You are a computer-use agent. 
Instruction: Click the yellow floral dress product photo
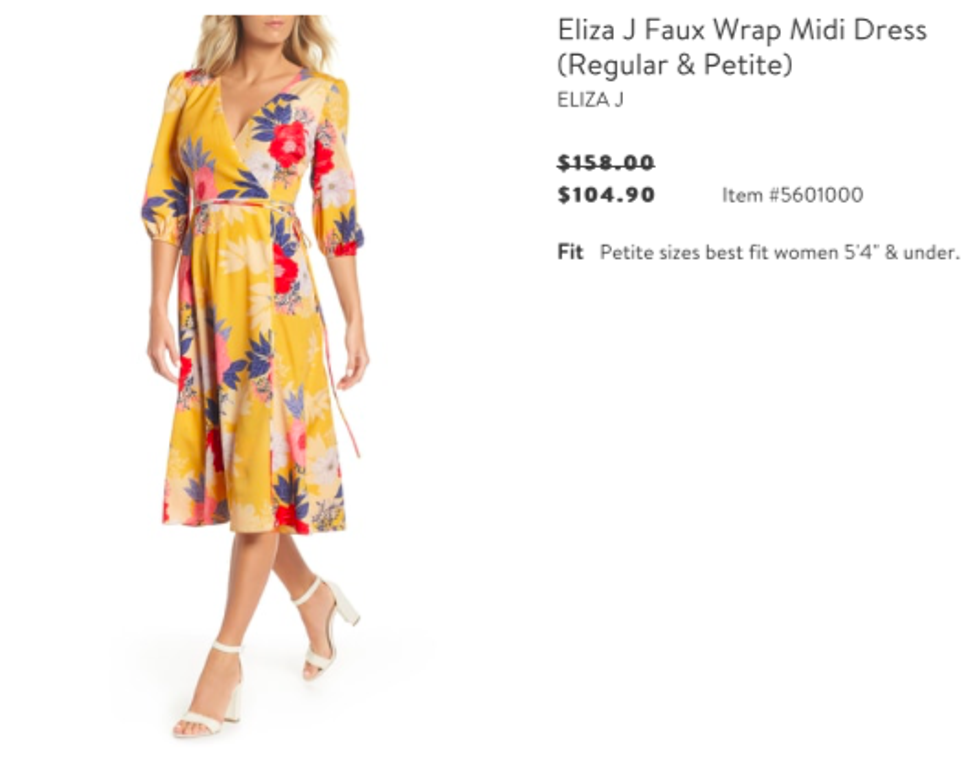click(x=254, y=375)
